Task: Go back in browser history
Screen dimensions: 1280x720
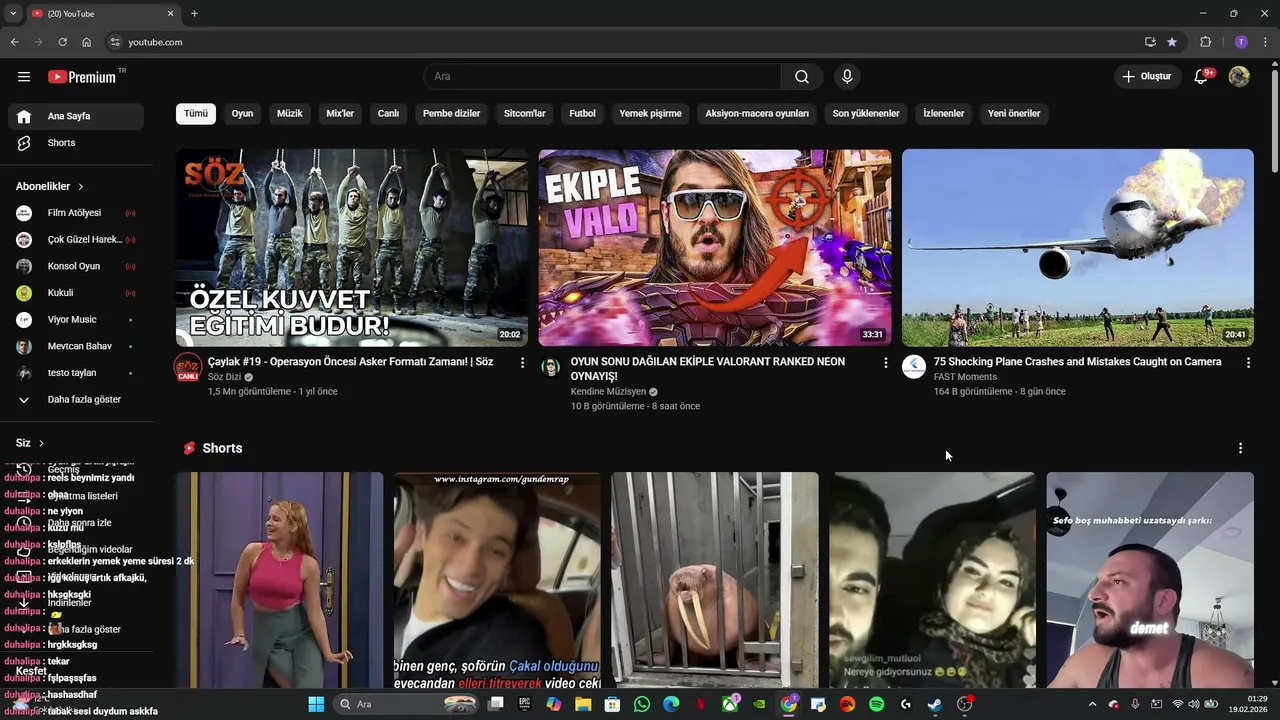Action: click(14, 42)
